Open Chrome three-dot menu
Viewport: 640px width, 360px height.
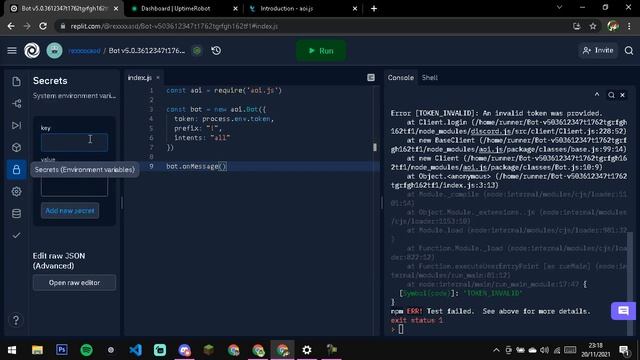pyautogui.click(x=629, y=26)
